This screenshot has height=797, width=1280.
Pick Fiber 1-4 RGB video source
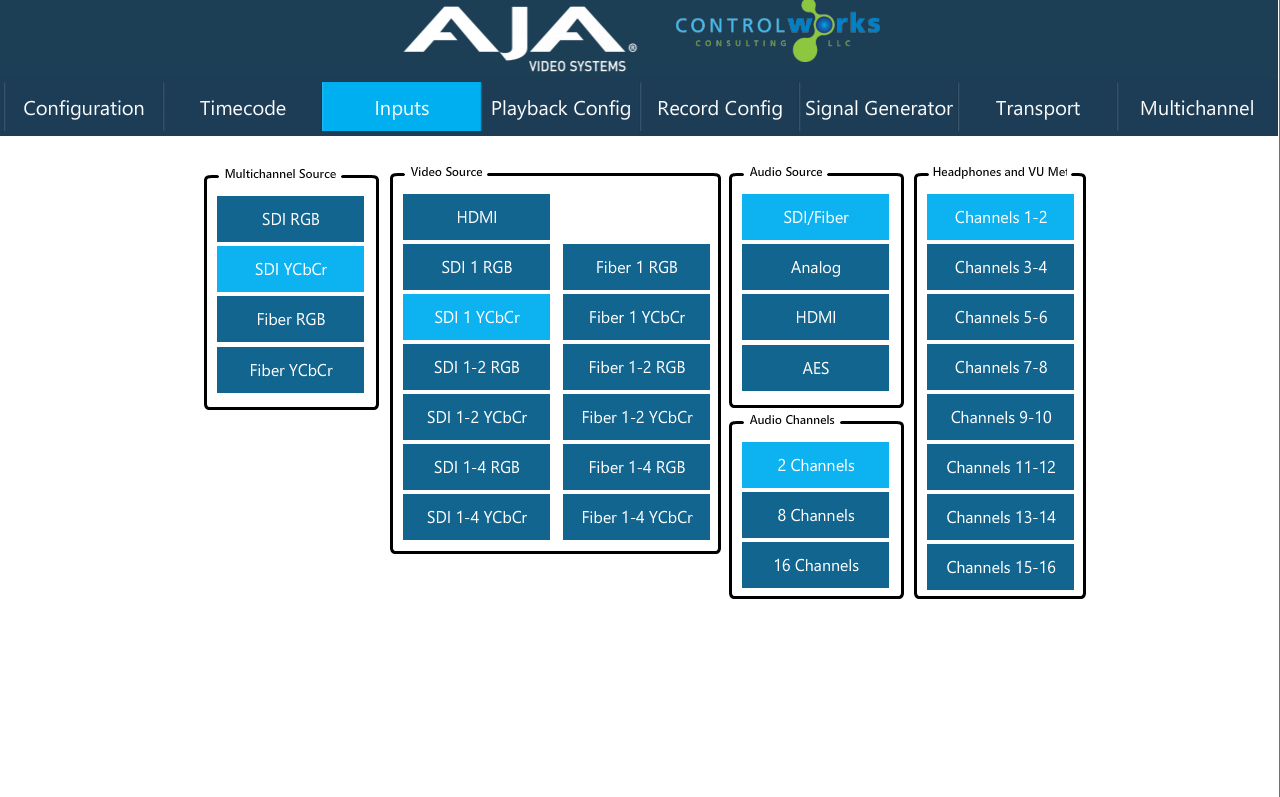(x=636, y=467)
